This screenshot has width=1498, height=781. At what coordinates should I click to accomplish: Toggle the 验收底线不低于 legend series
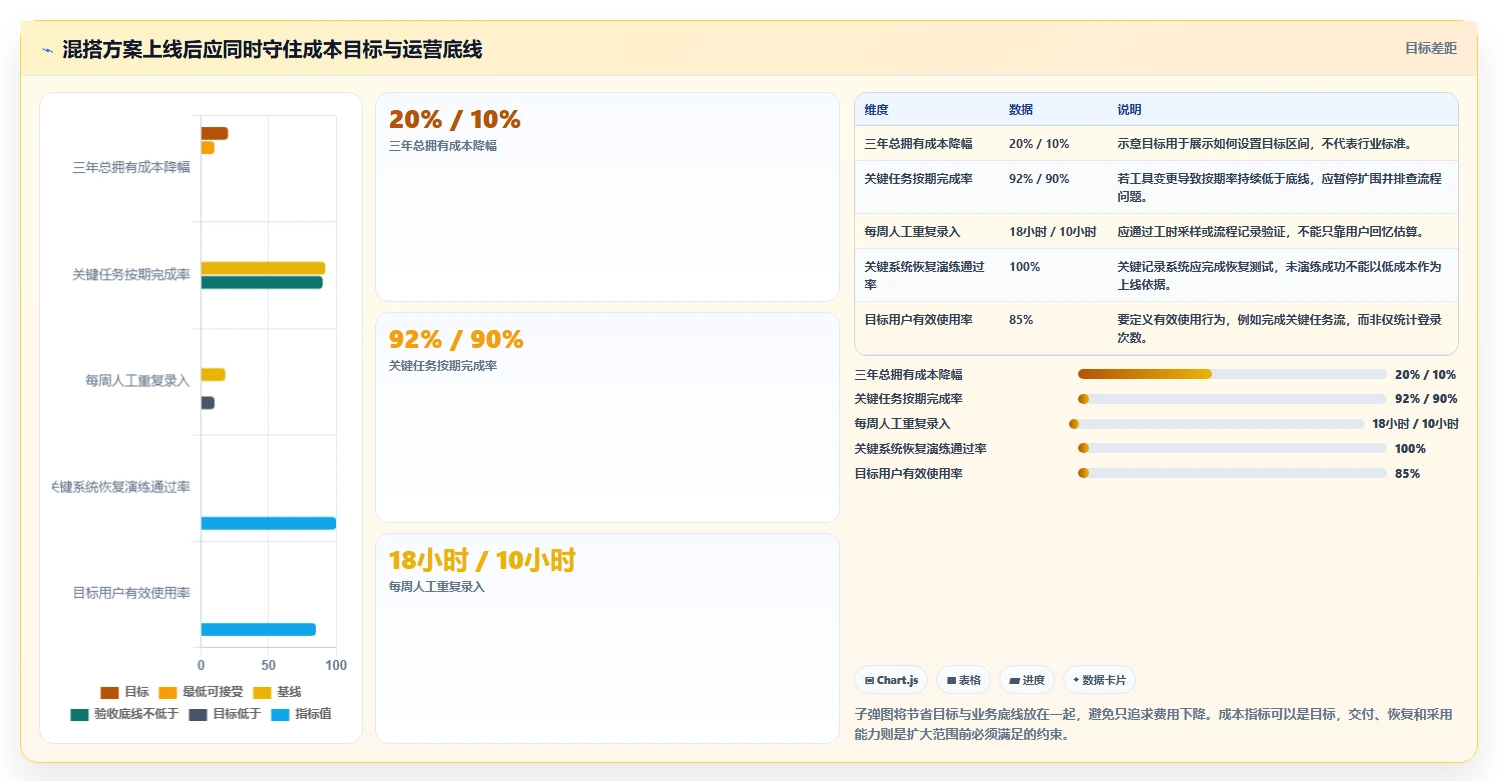(124, 714)
